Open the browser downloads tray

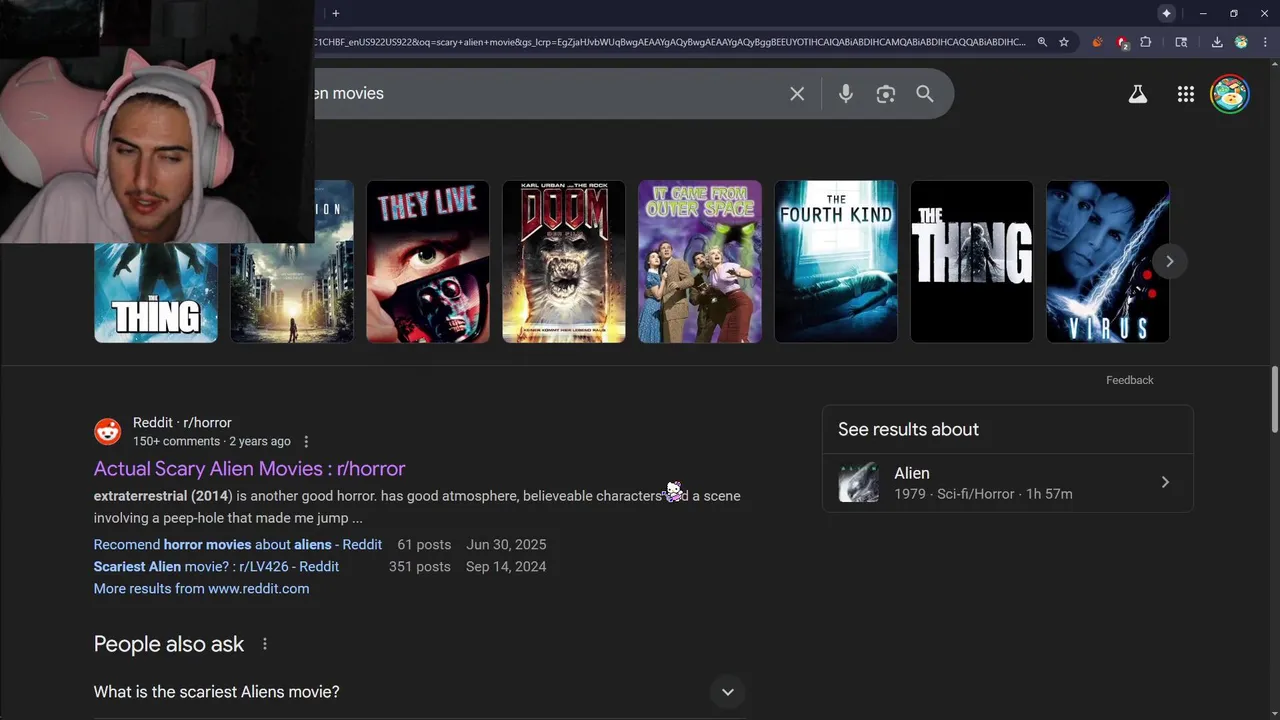coord(1217,42)
